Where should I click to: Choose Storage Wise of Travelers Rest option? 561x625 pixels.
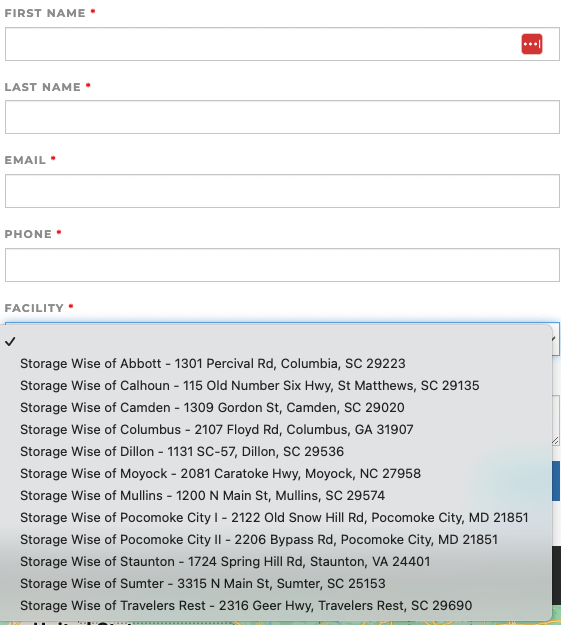coord(276,605)
